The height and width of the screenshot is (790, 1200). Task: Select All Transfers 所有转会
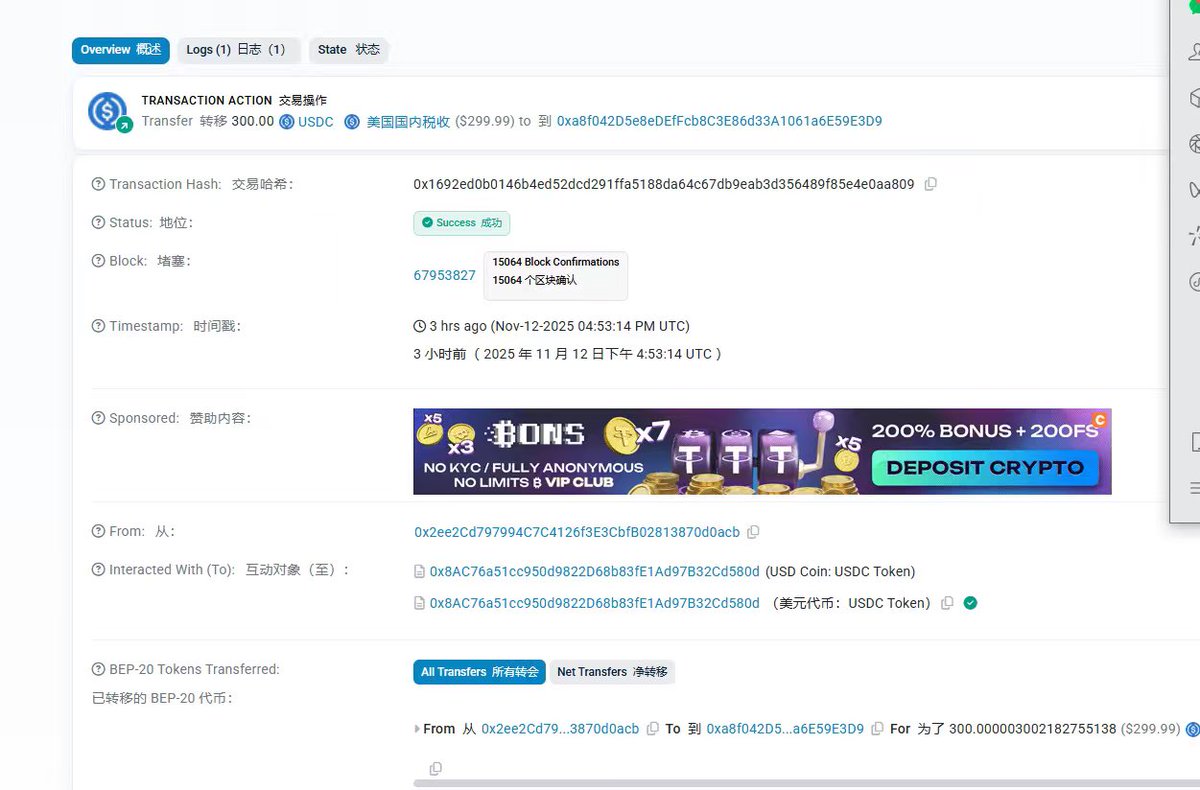(x=479, y=672)
